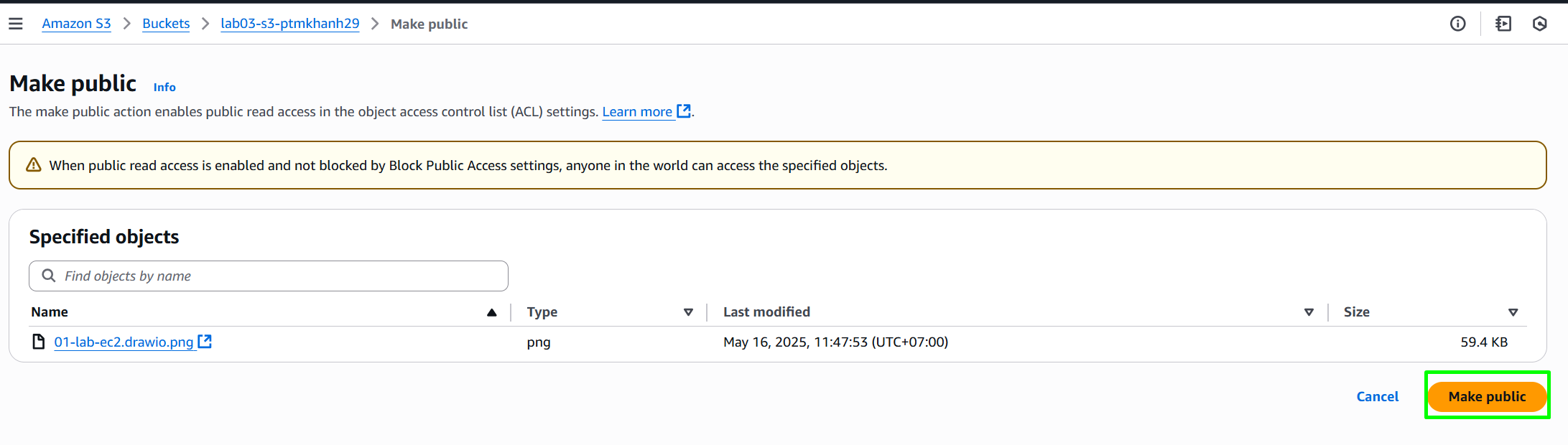
Task: Go to Amazon S3 breadcrumb
Action: tap(76, 24)
